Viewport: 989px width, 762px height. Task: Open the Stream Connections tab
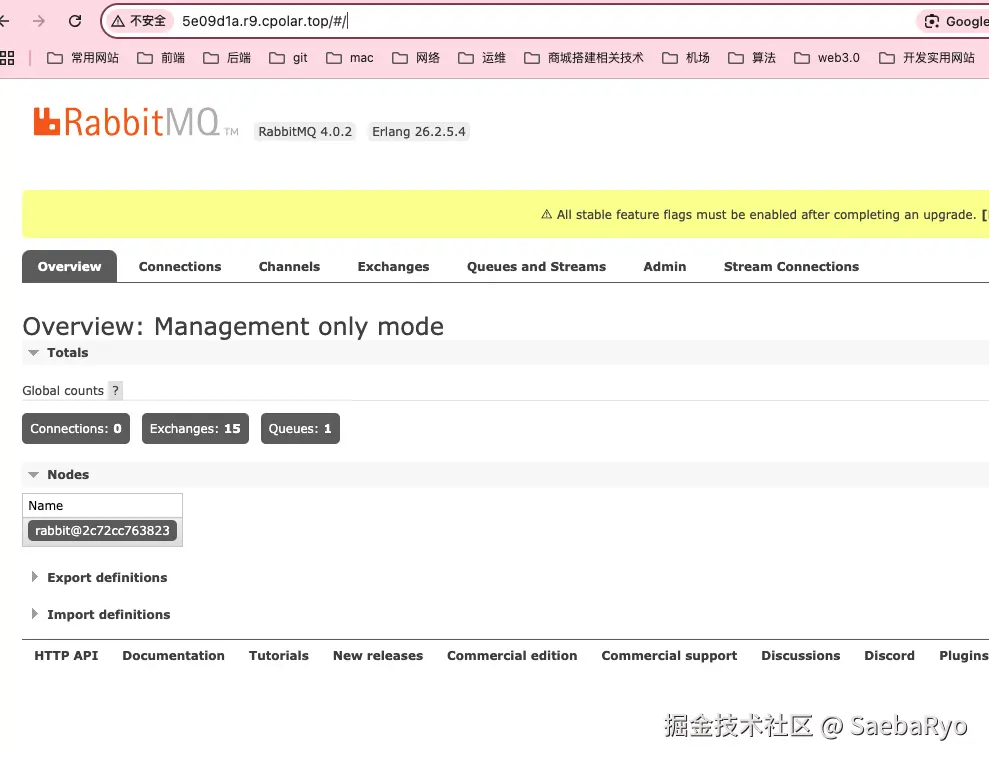791,266
